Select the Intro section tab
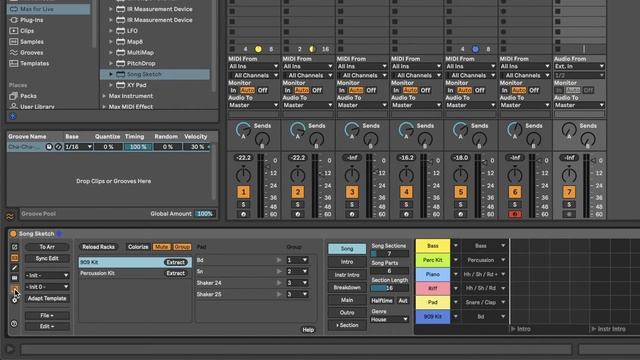 pos(347,262)
